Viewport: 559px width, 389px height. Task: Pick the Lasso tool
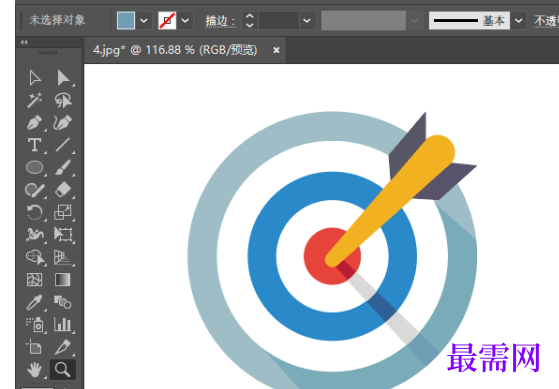pos(63,101)
